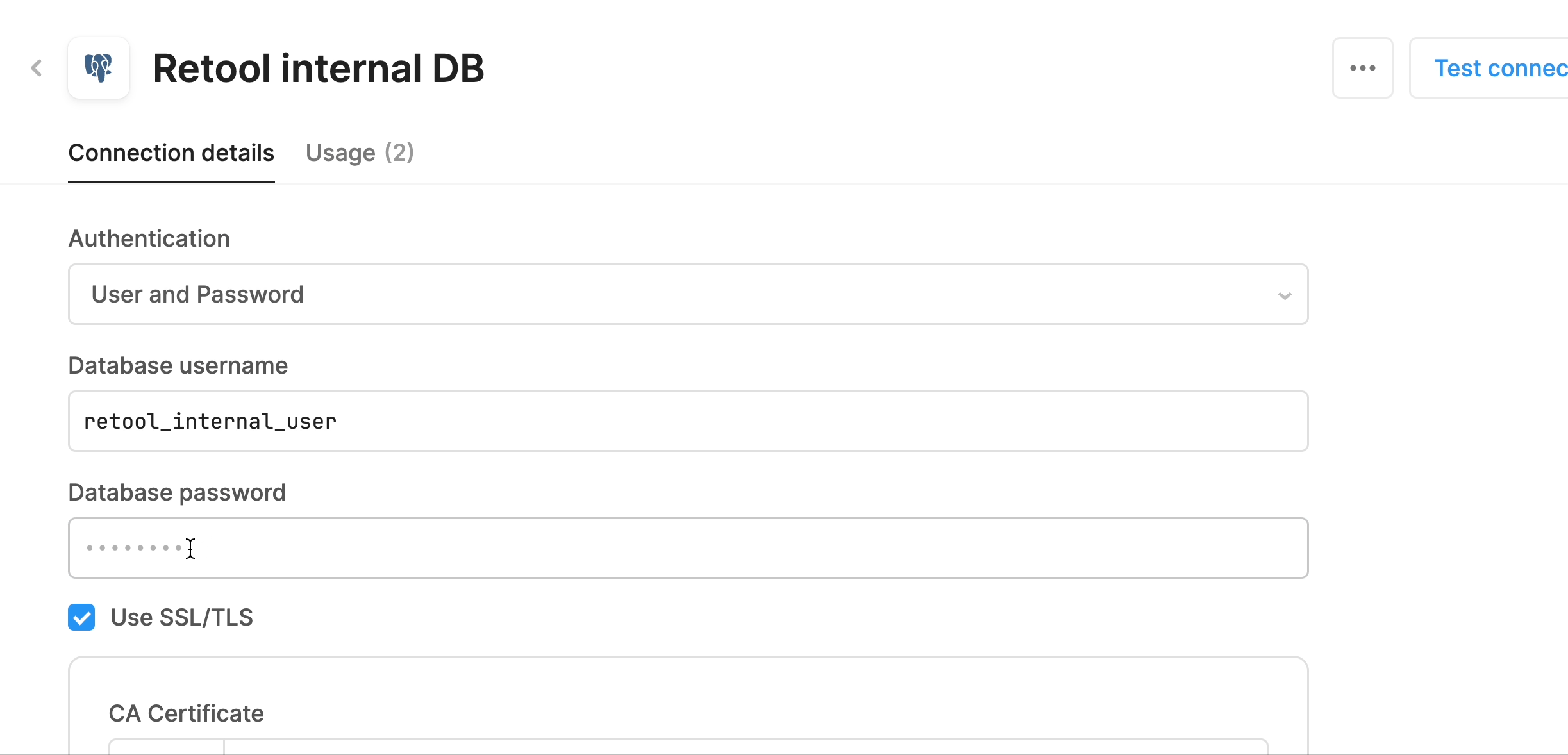Click the Database password label
This screenshot has width=1568, height=755.
pyautogui.click(x=177, y=492)
